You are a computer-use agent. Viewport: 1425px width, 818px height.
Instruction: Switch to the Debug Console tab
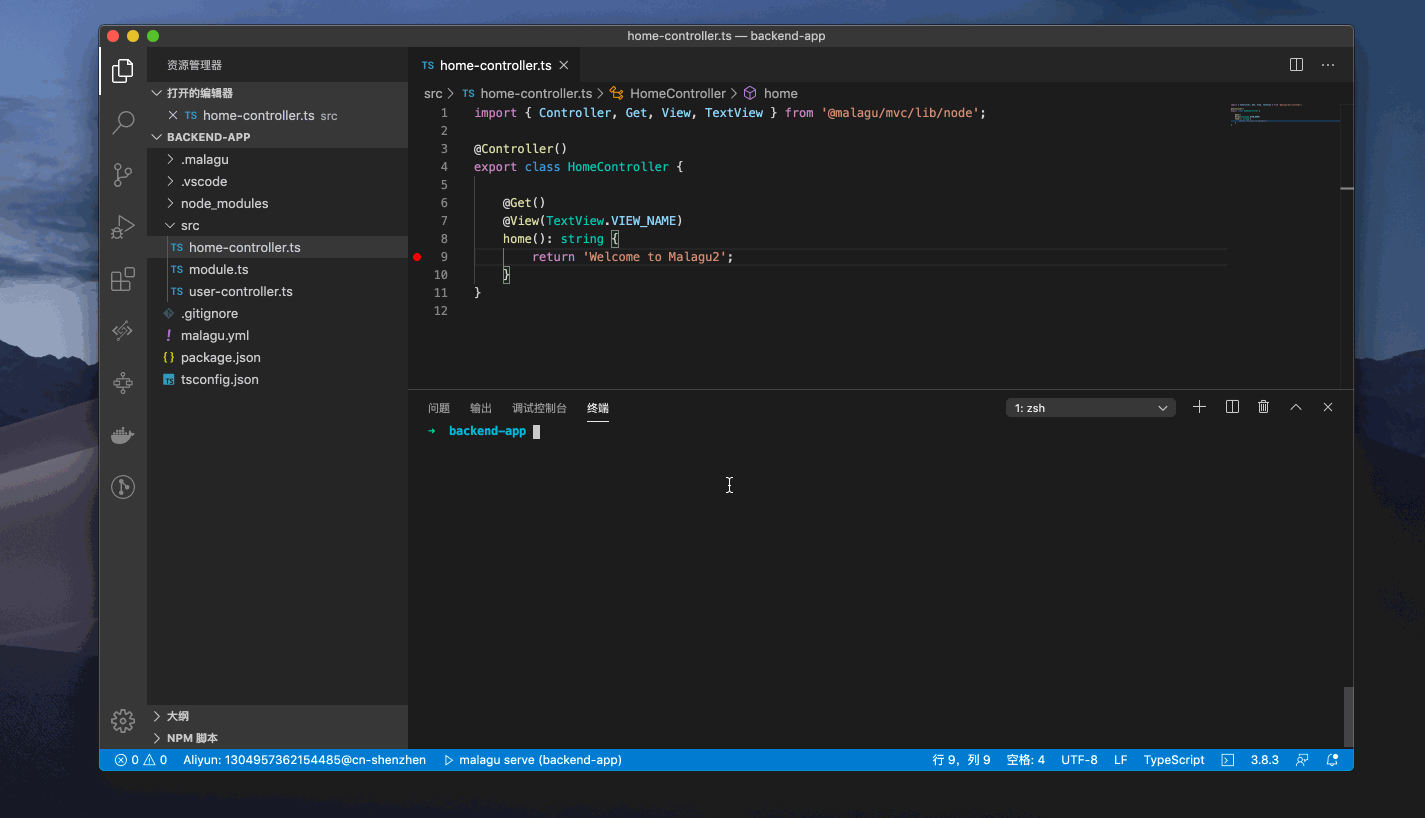539,408
